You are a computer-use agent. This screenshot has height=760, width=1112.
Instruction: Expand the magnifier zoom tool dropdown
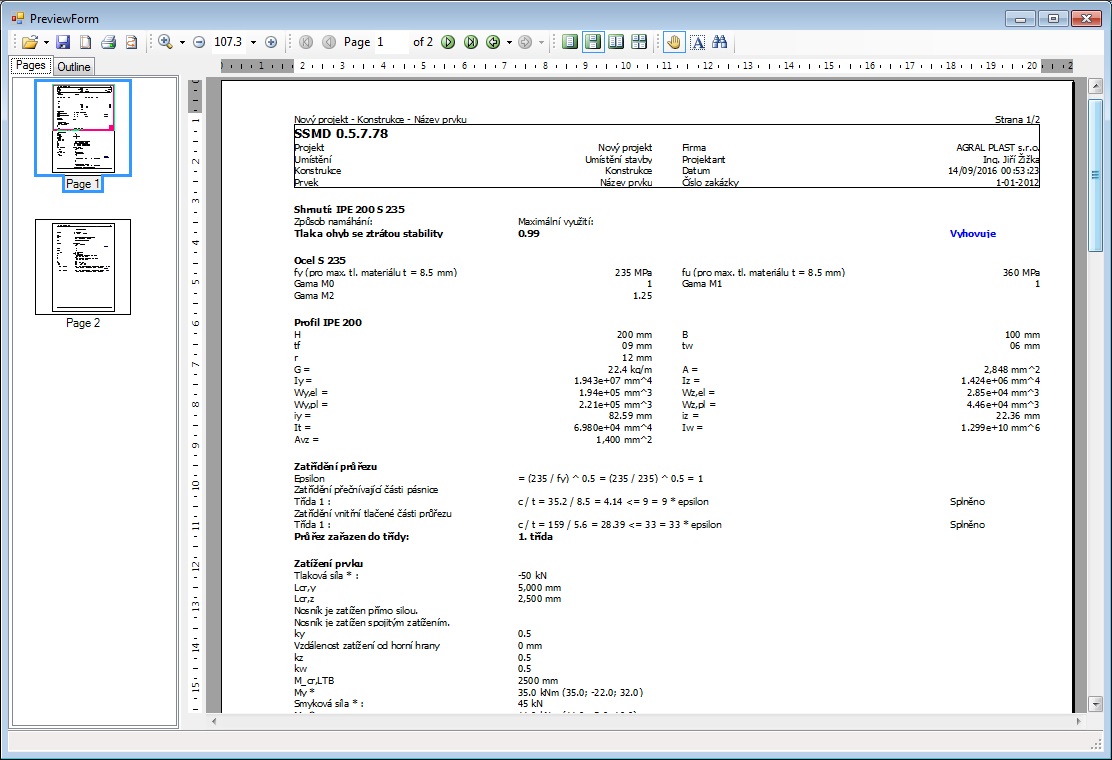(x=182, y=42)
